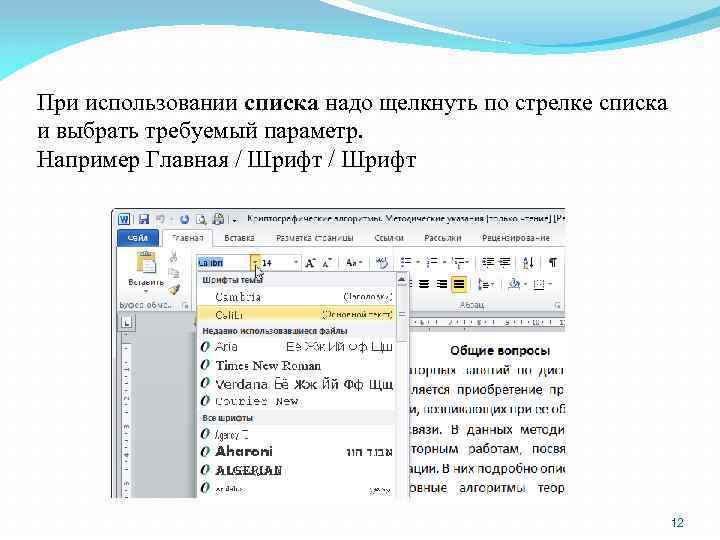This screenshot has width=720, height=540.
Task: Click the font size 14 field
Action: coord(276,263)
